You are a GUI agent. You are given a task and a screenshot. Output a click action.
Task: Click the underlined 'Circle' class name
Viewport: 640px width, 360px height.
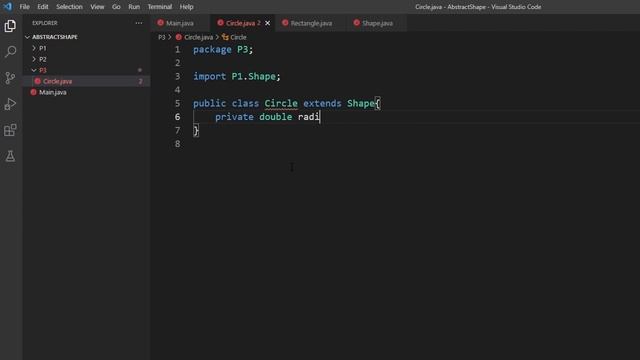281,103
